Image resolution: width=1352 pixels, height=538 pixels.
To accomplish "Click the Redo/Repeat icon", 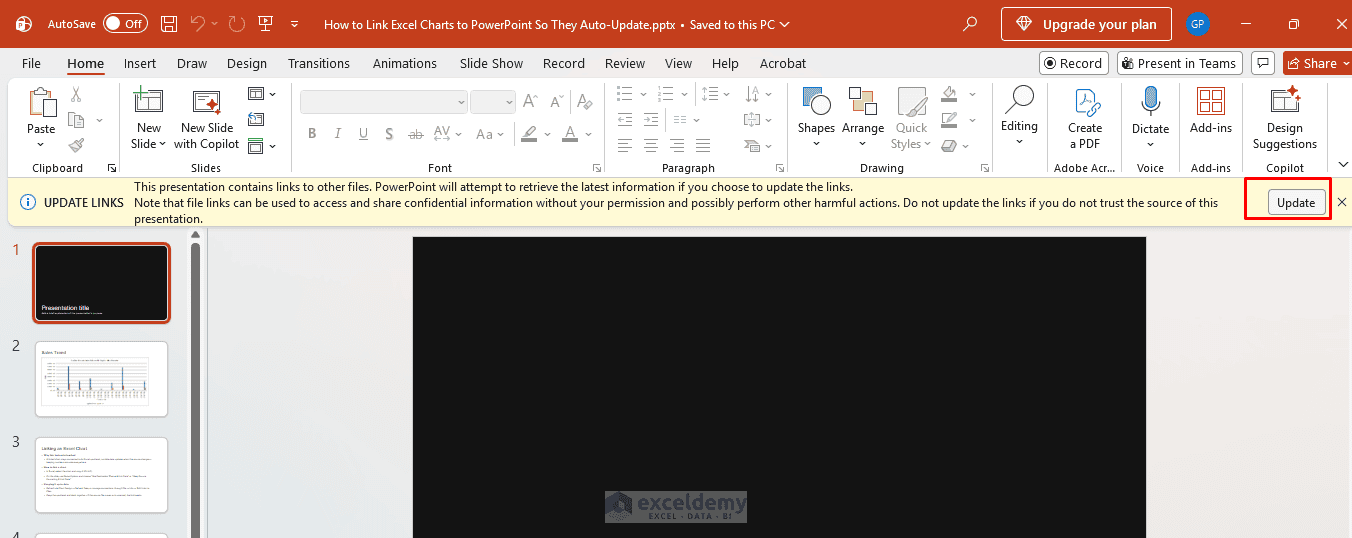I will 236,23.
